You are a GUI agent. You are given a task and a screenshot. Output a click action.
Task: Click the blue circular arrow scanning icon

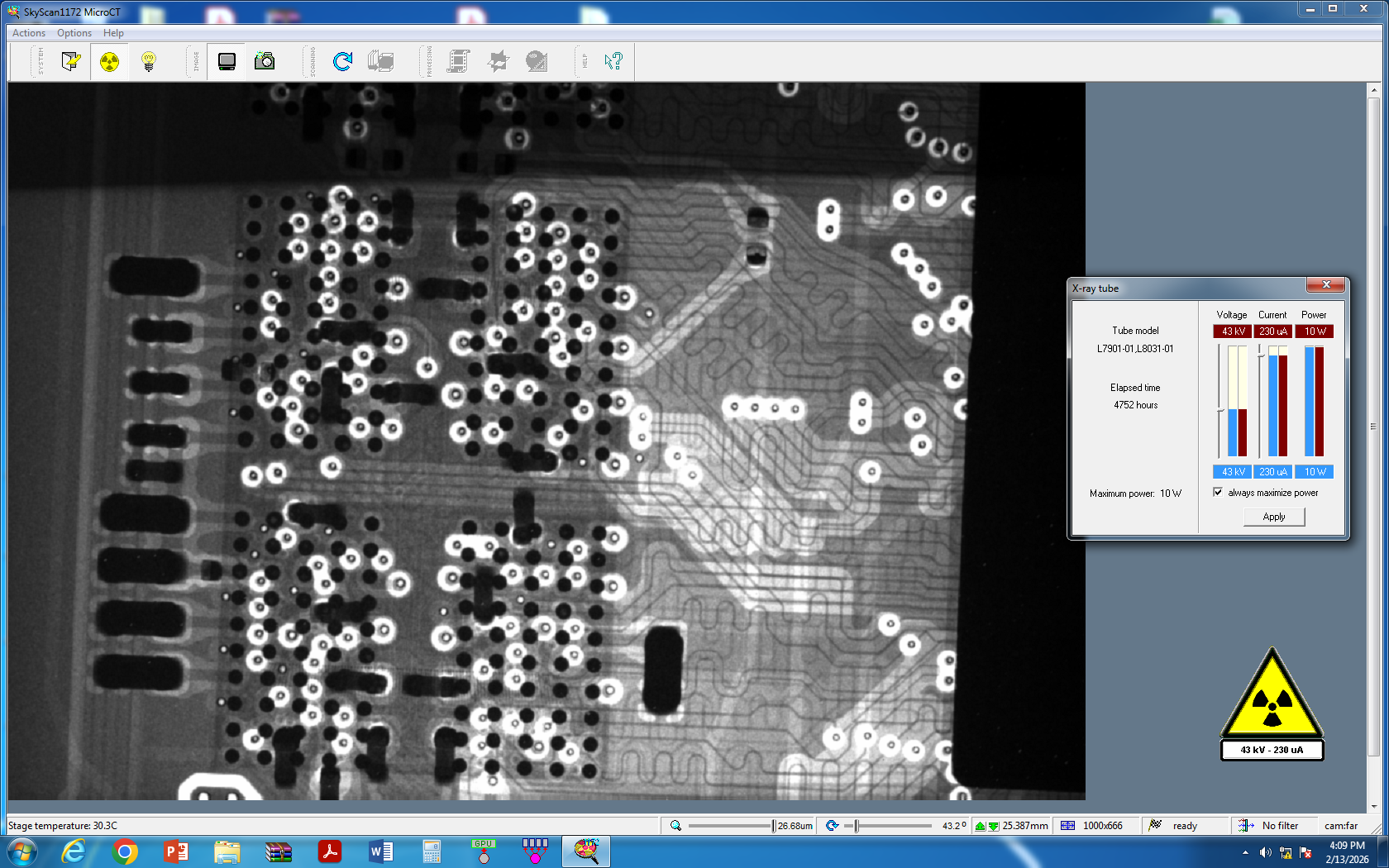click(342, 61)
